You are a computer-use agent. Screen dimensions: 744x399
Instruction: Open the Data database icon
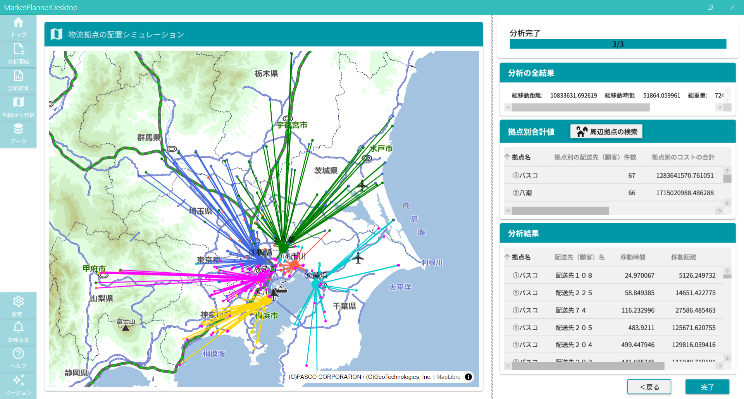tap(18, 134)
